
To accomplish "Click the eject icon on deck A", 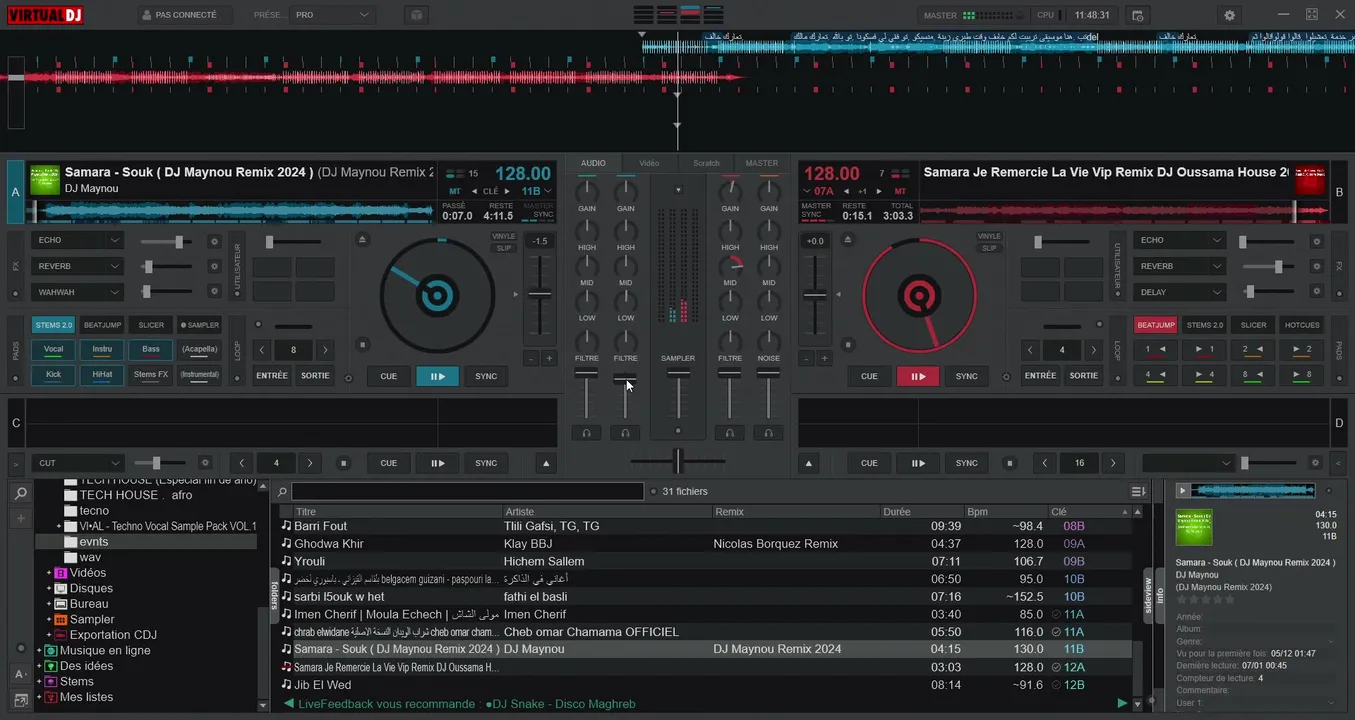I will click(x=362, y=240).
